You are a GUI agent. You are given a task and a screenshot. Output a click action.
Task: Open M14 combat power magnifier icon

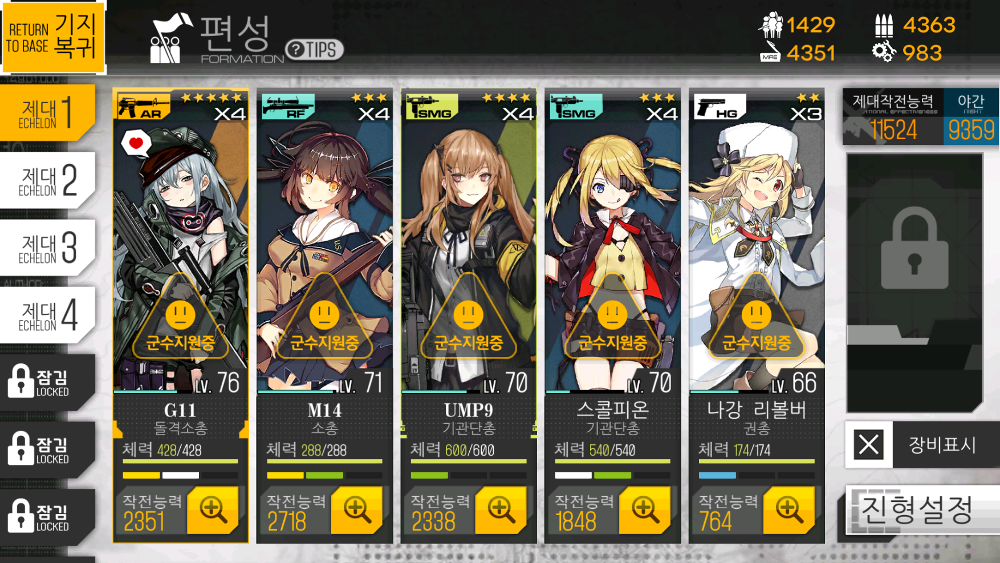[357, 509]
